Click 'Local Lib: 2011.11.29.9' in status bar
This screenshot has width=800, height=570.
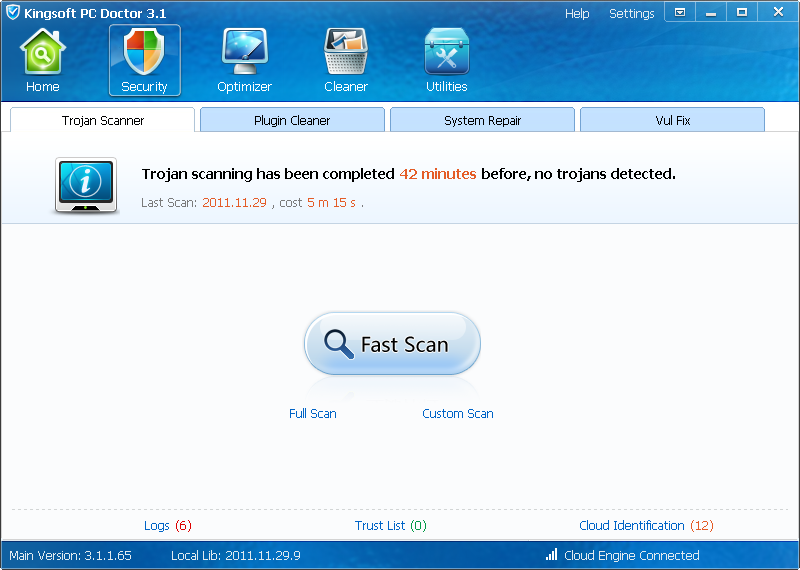coord(236,555)
